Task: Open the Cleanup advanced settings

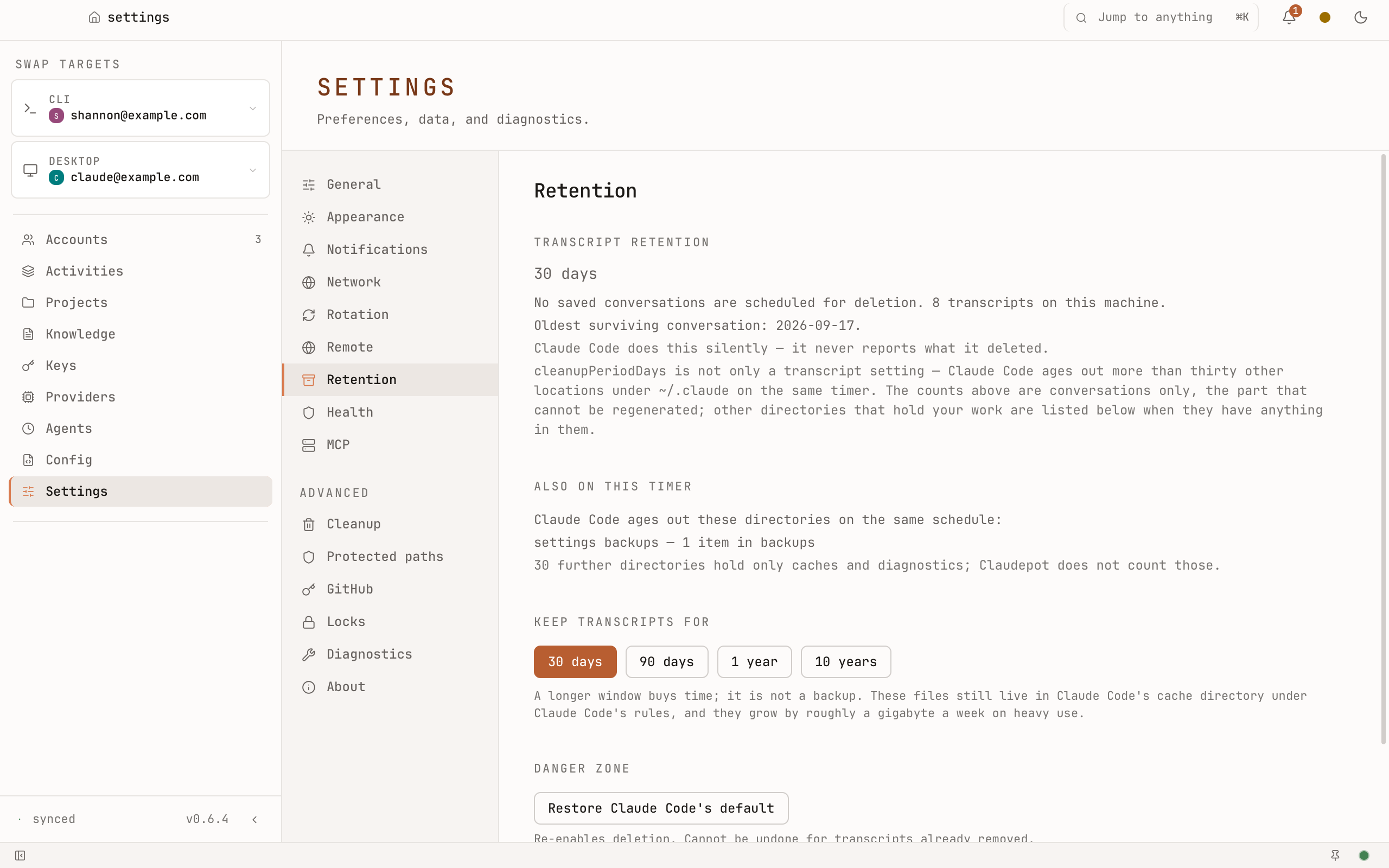Action: tap(390, 524)
